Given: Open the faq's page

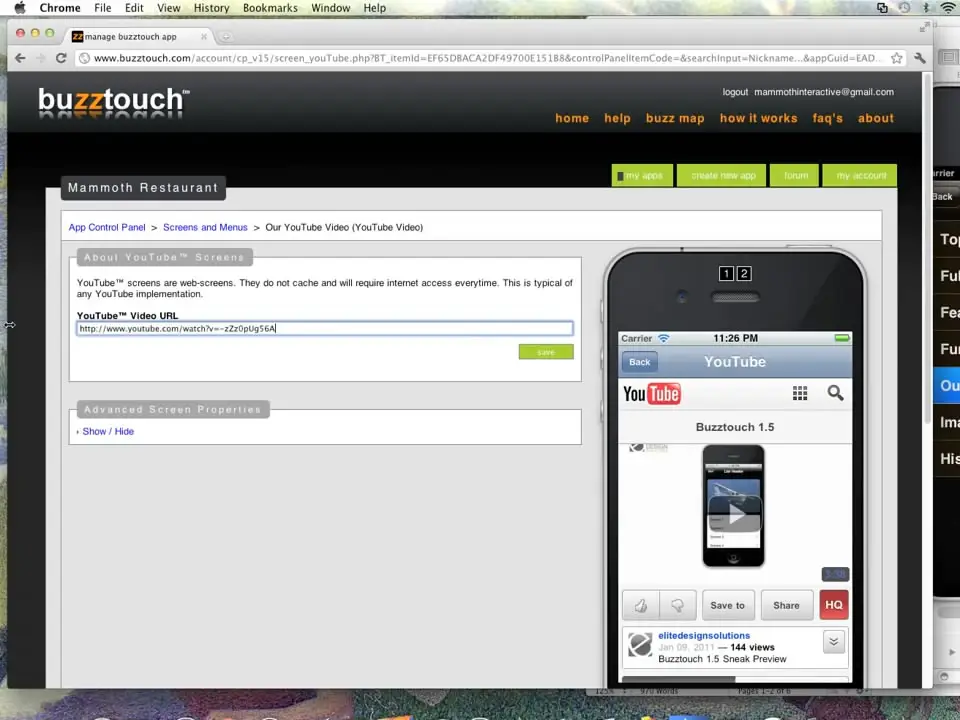Looking at the screenshot, I should (x=827, y=118).
